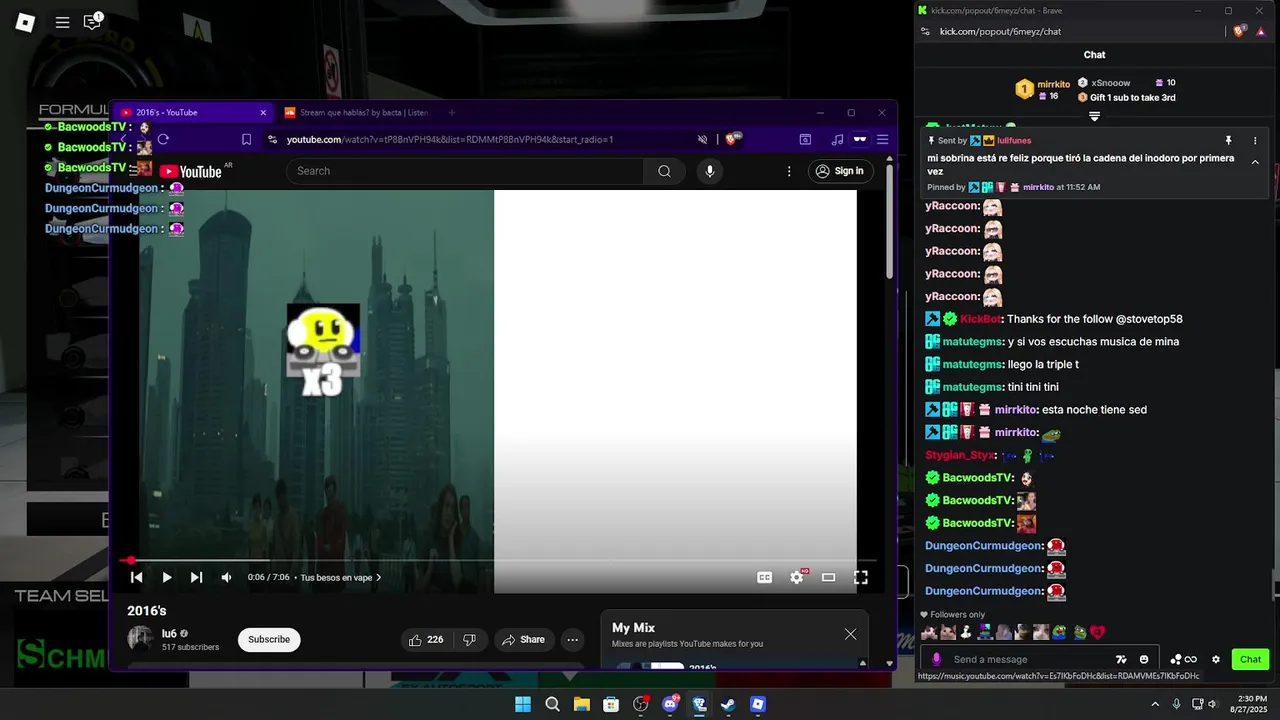Open YouTube settings three-dot menu
This screenshot has height=720, width=1280.
click(x=789, y=171)
